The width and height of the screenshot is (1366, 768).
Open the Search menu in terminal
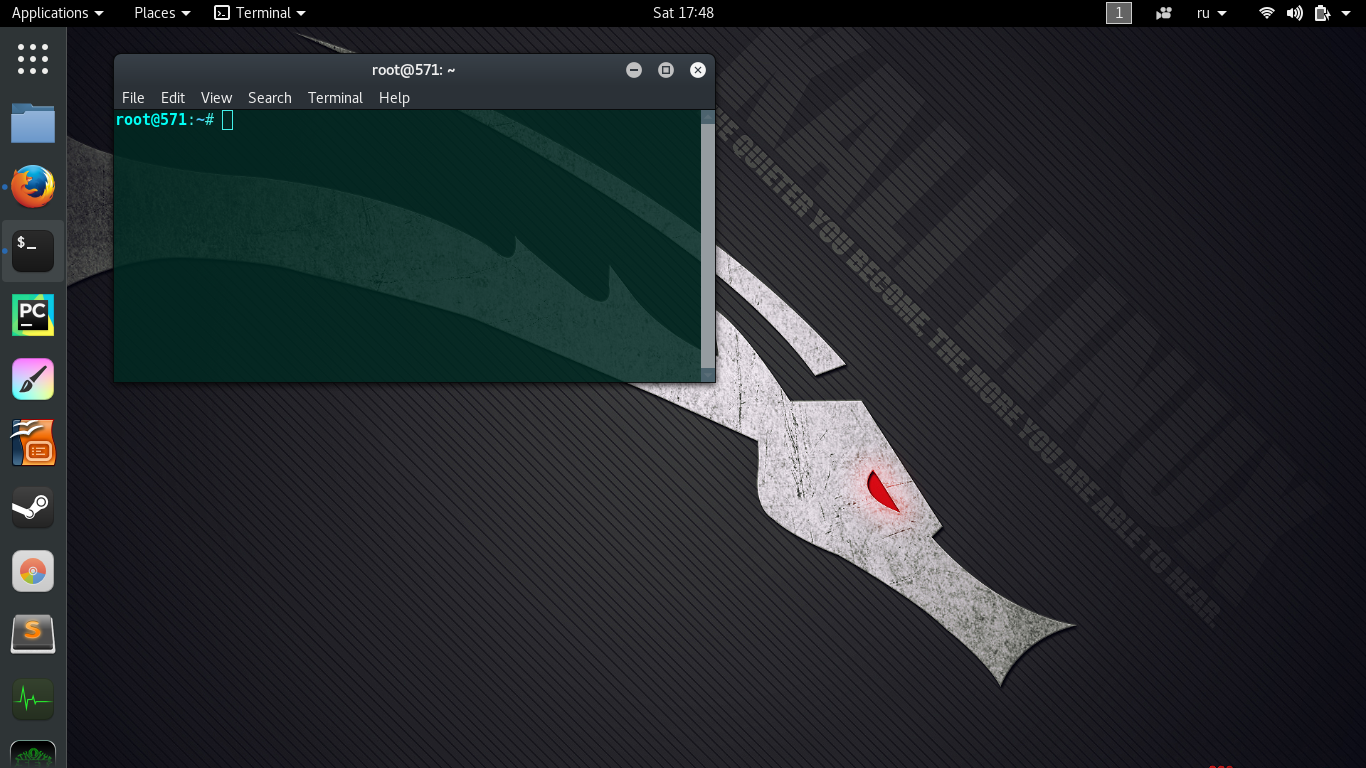(x=270, y=97)
